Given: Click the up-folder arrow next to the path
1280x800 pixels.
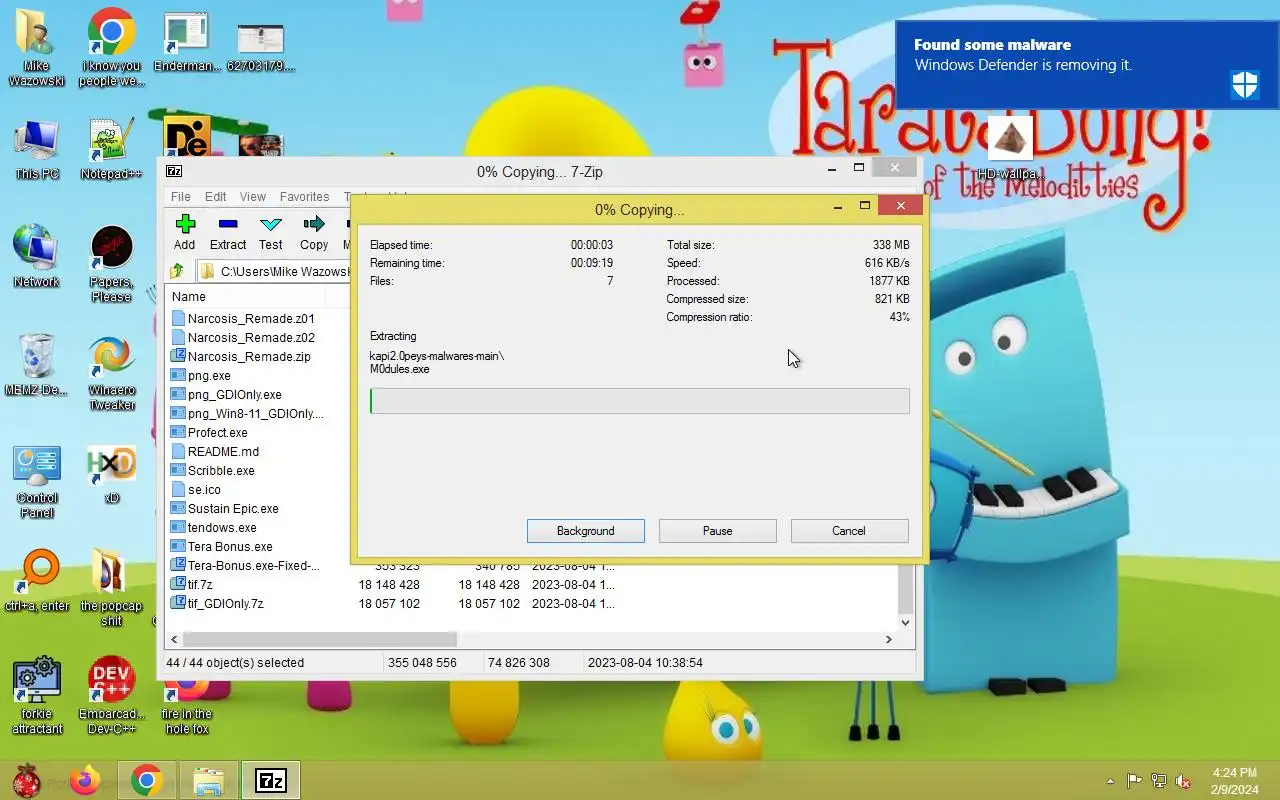Looking at the screenshot, I should [177, 271].
